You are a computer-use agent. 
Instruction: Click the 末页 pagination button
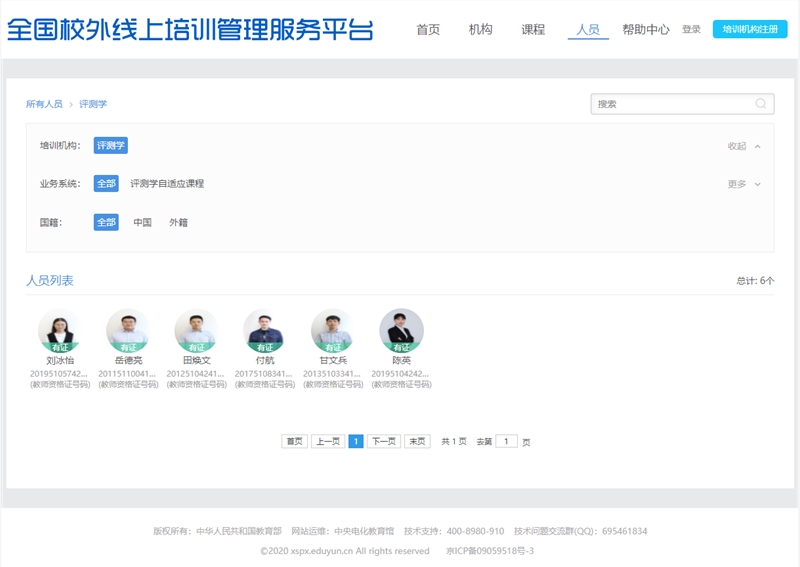(x=417, y=441)
